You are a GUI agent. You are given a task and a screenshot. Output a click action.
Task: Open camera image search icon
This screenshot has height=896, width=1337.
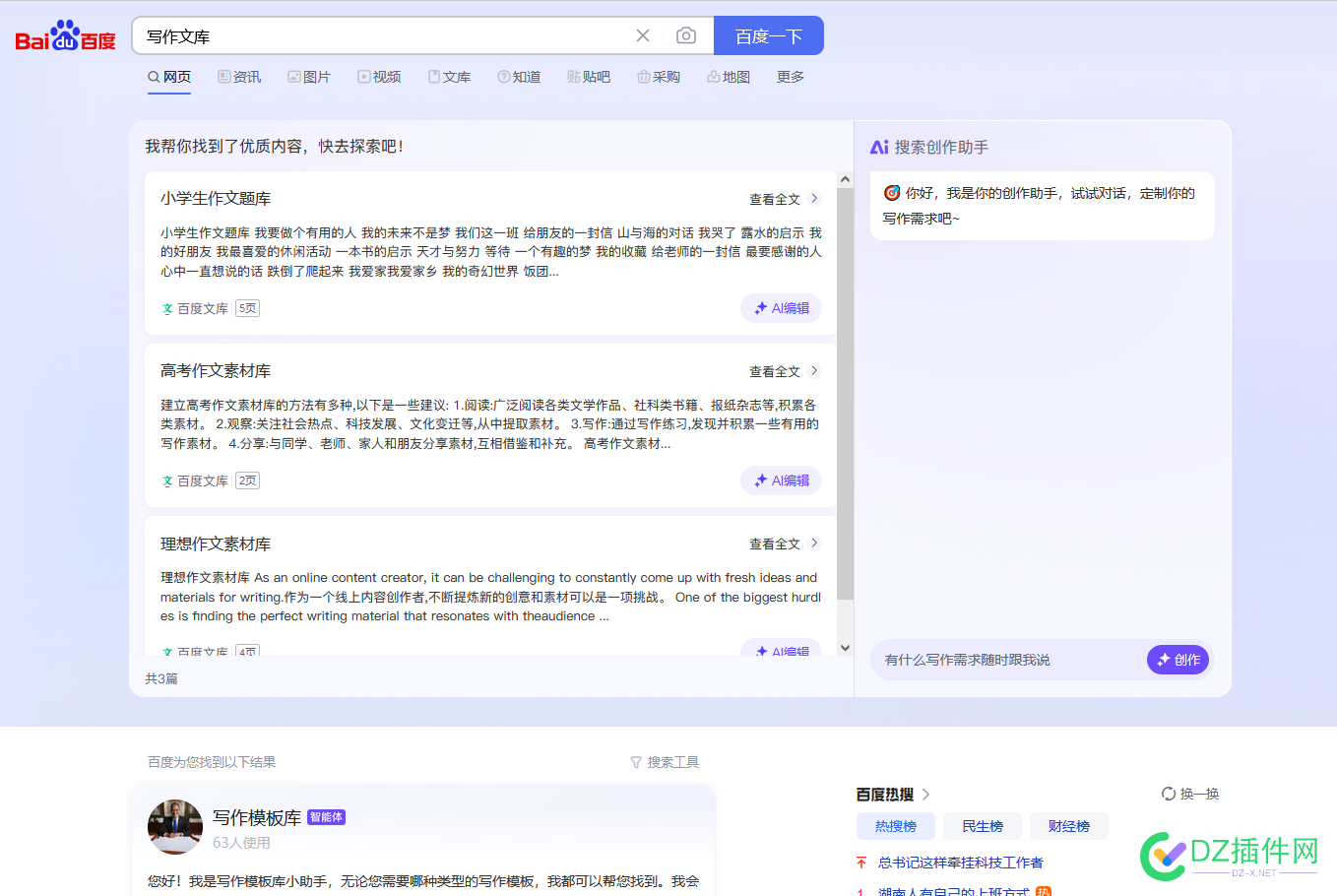pyautogui.click(x=686, y=35)
